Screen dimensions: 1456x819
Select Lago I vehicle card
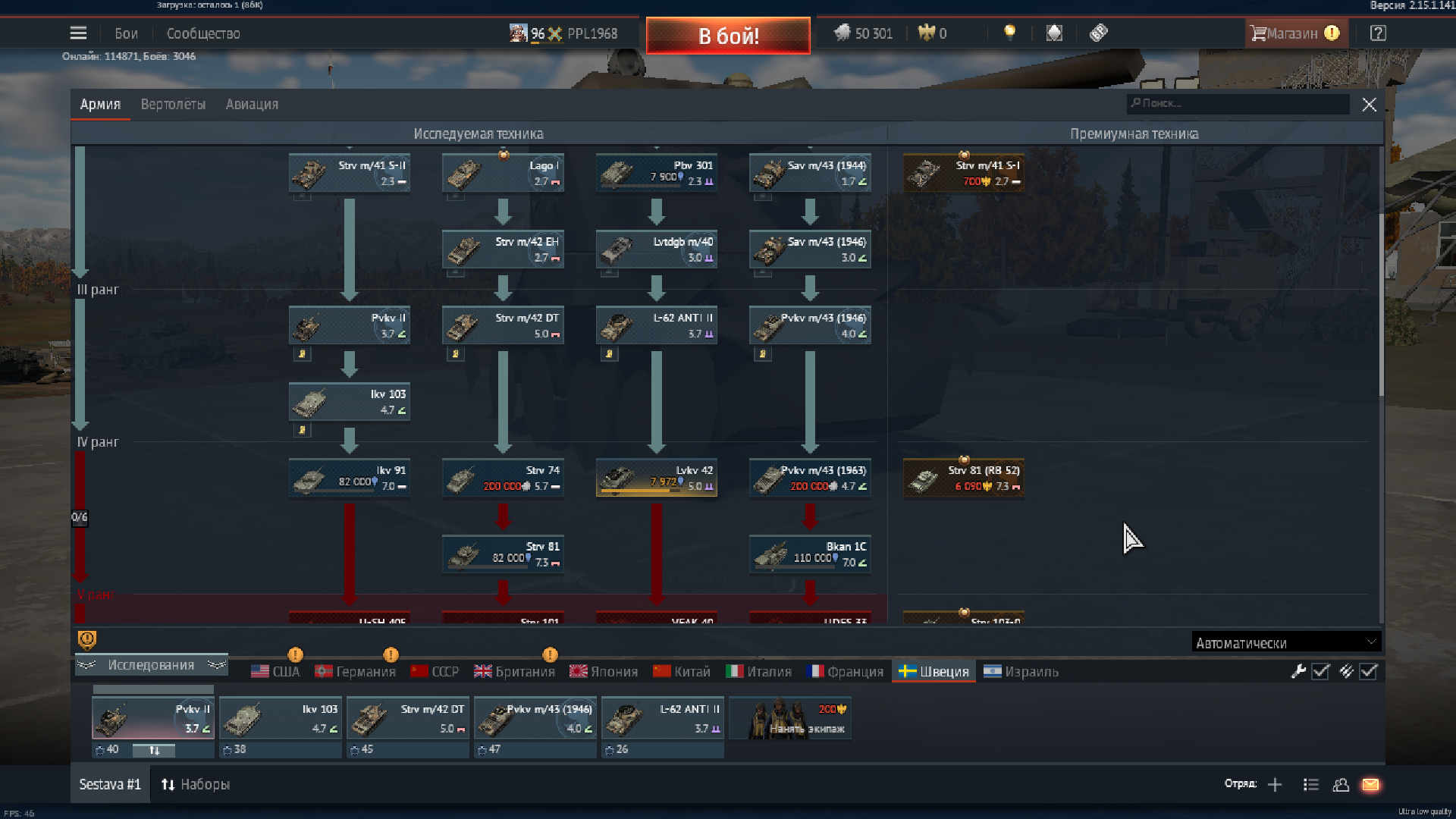click(x=503, y=173)
